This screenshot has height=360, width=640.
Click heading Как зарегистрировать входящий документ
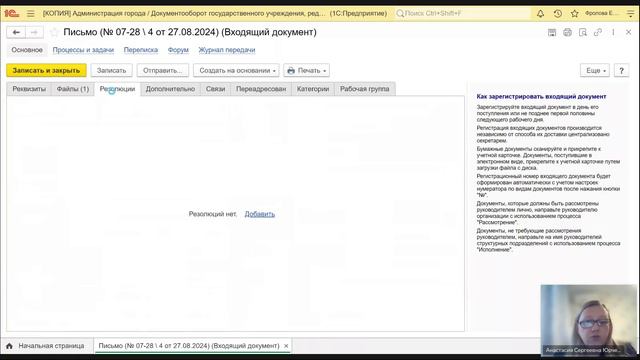pos(541,97)
